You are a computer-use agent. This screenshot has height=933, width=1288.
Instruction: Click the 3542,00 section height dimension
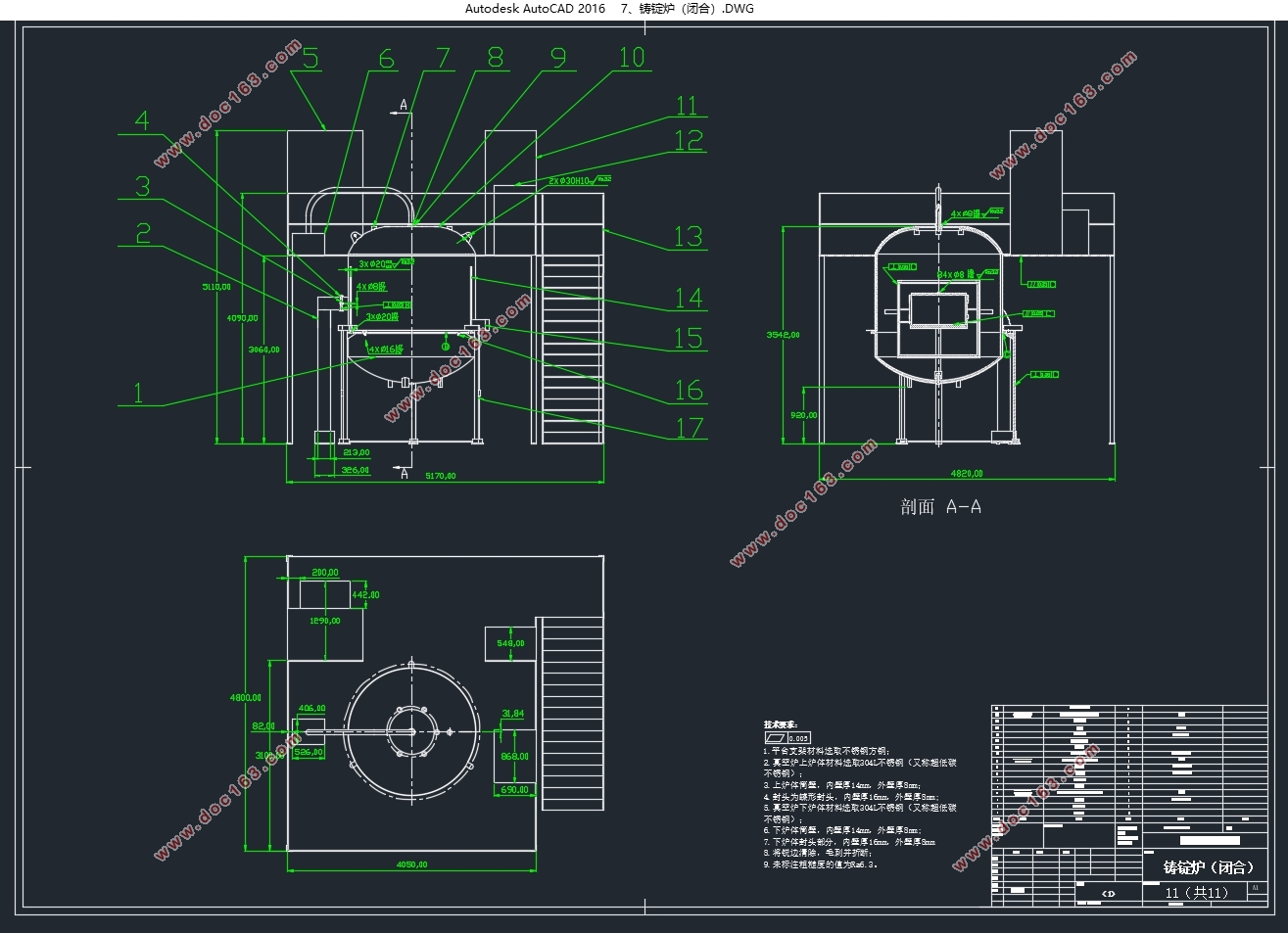[x=784, y=335]
